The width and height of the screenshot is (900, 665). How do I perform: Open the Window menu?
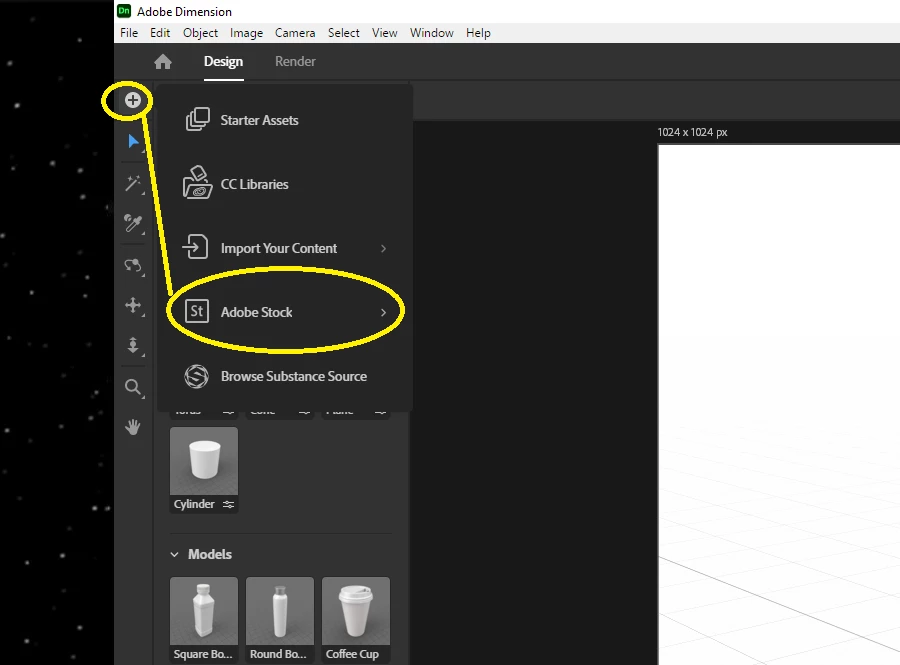(432, 33)
